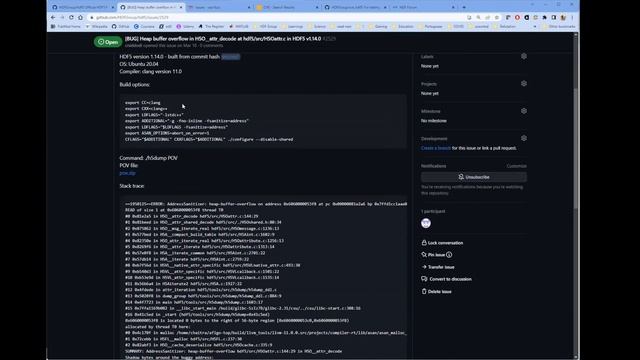The image size is (640, 360).
Task: Expand the bookmarks overflow chevron
Action: pos(535,27)
